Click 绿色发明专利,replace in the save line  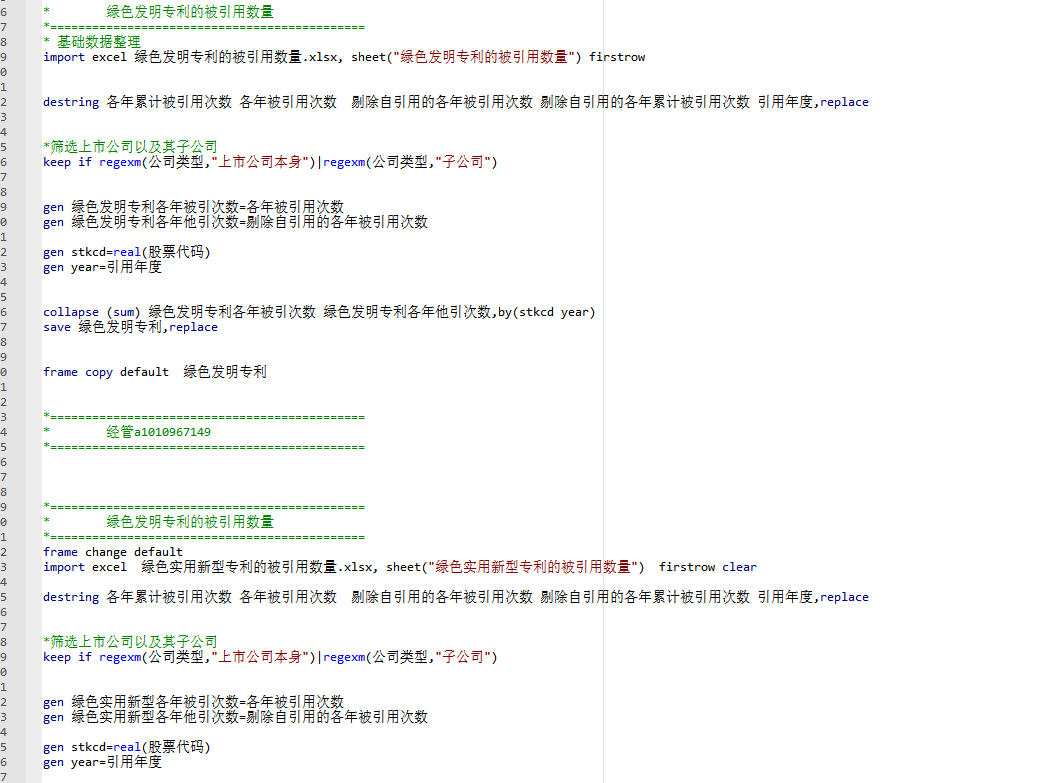pos(147,327)
